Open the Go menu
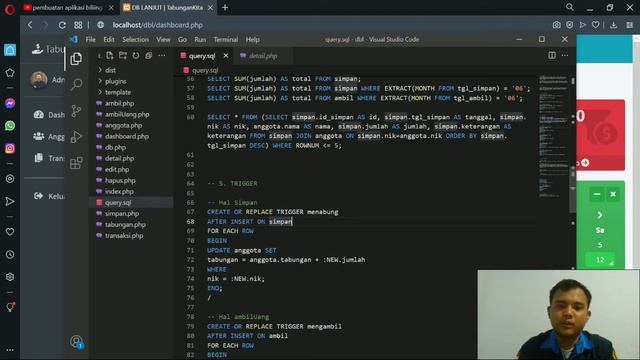The image size is (640, 360). 182,40
